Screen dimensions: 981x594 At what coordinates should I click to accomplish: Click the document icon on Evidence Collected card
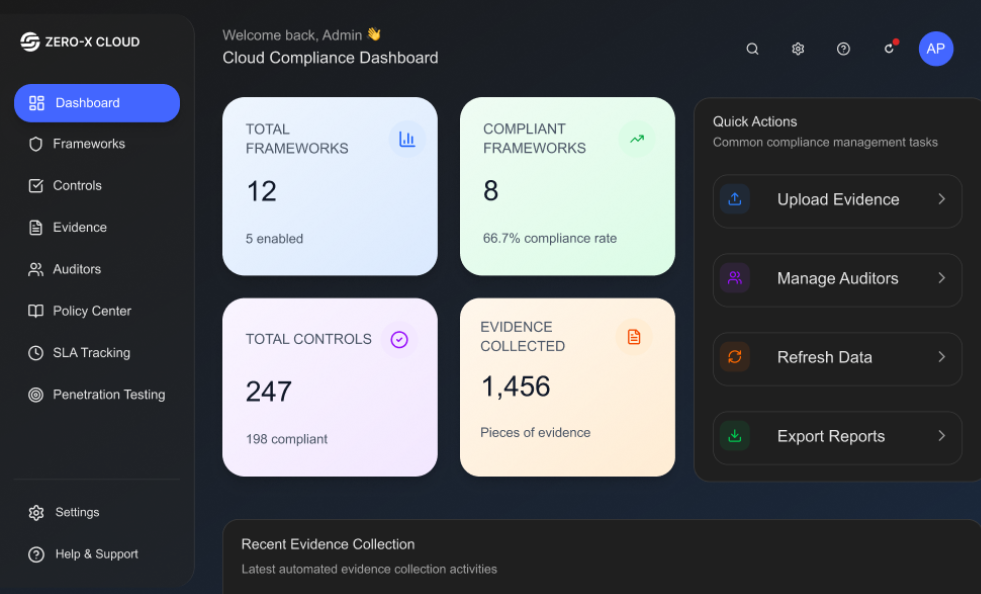pyautogui.click(x=634, y=337)
